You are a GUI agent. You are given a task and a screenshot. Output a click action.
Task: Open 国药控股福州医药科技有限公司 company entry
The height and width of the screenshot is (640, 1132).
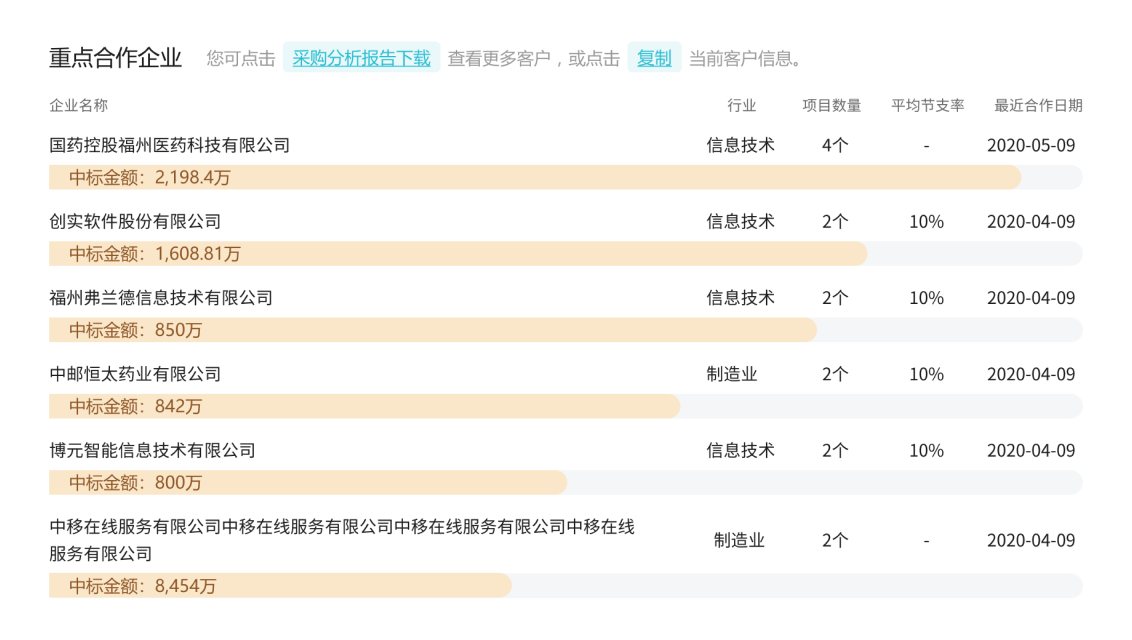[170, 145]
